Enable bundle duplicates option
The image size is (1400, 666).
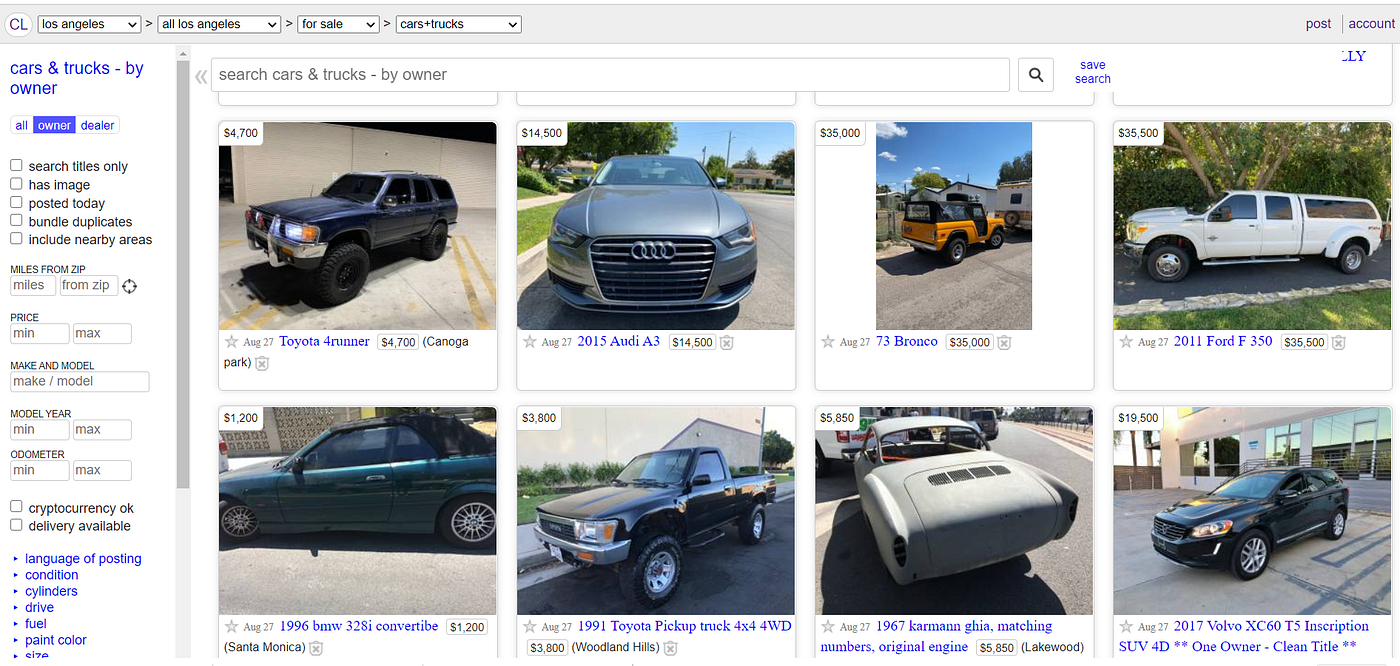[x=16, y=221]
